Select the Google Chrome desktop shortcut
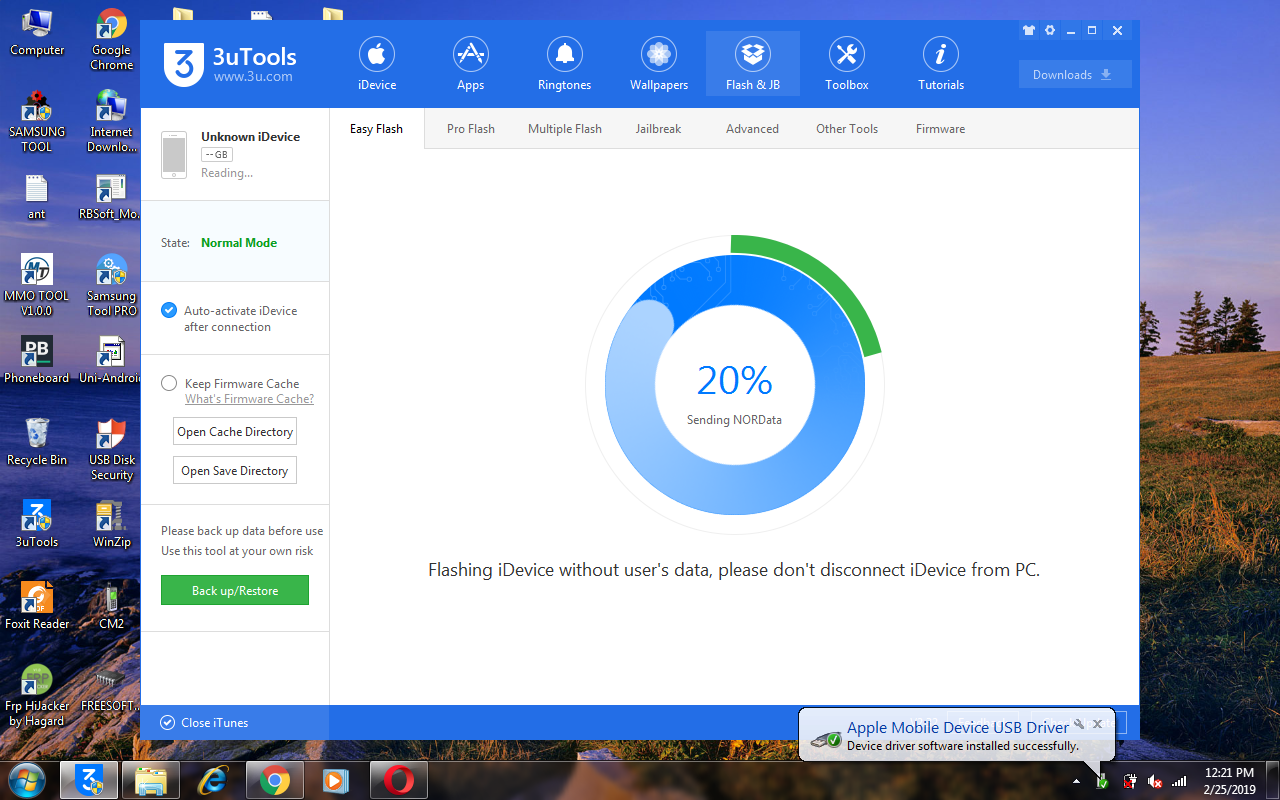 (x=112, y=40)
